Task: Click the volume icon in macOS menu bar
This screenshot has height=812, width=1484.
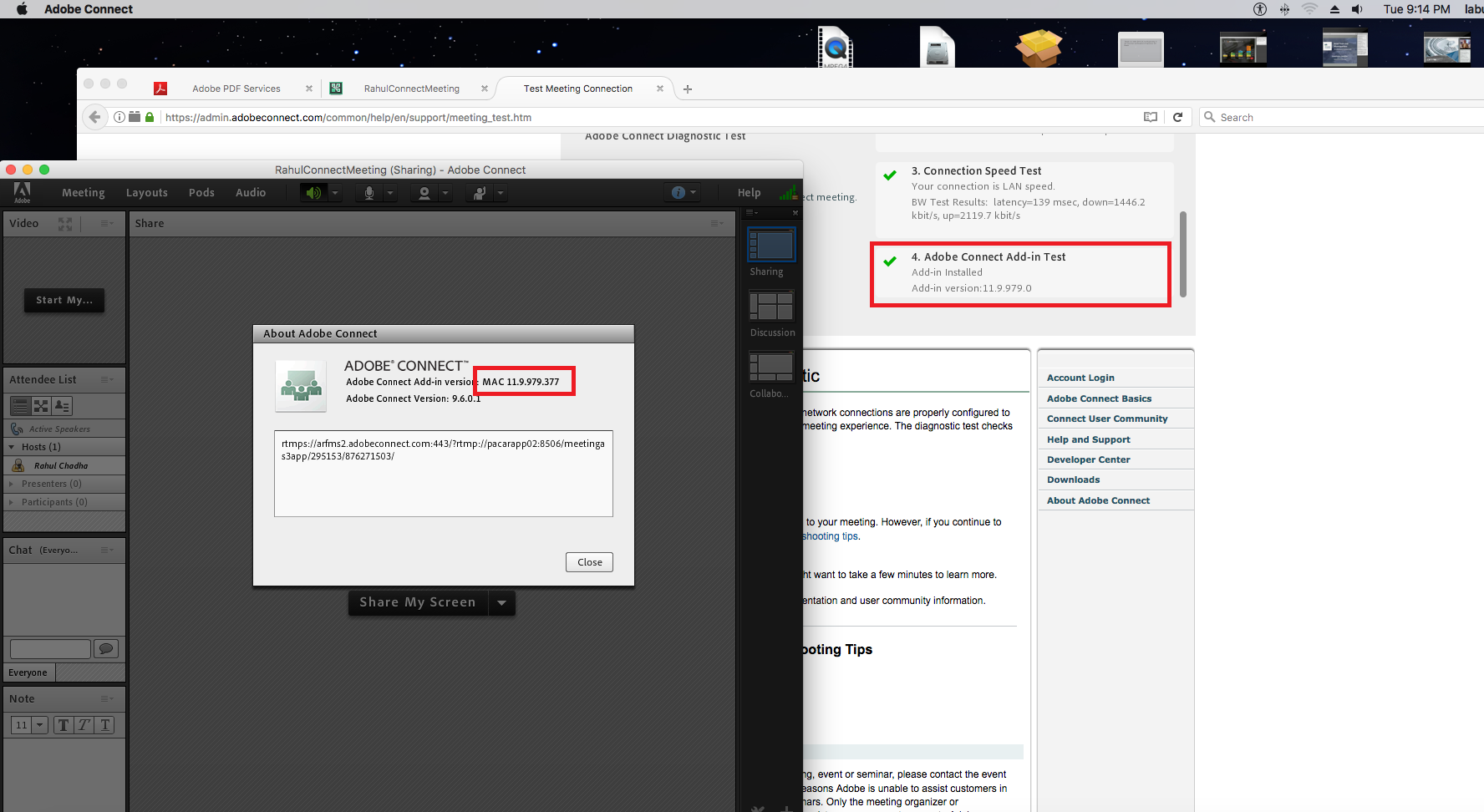Action: (1358, 9)
